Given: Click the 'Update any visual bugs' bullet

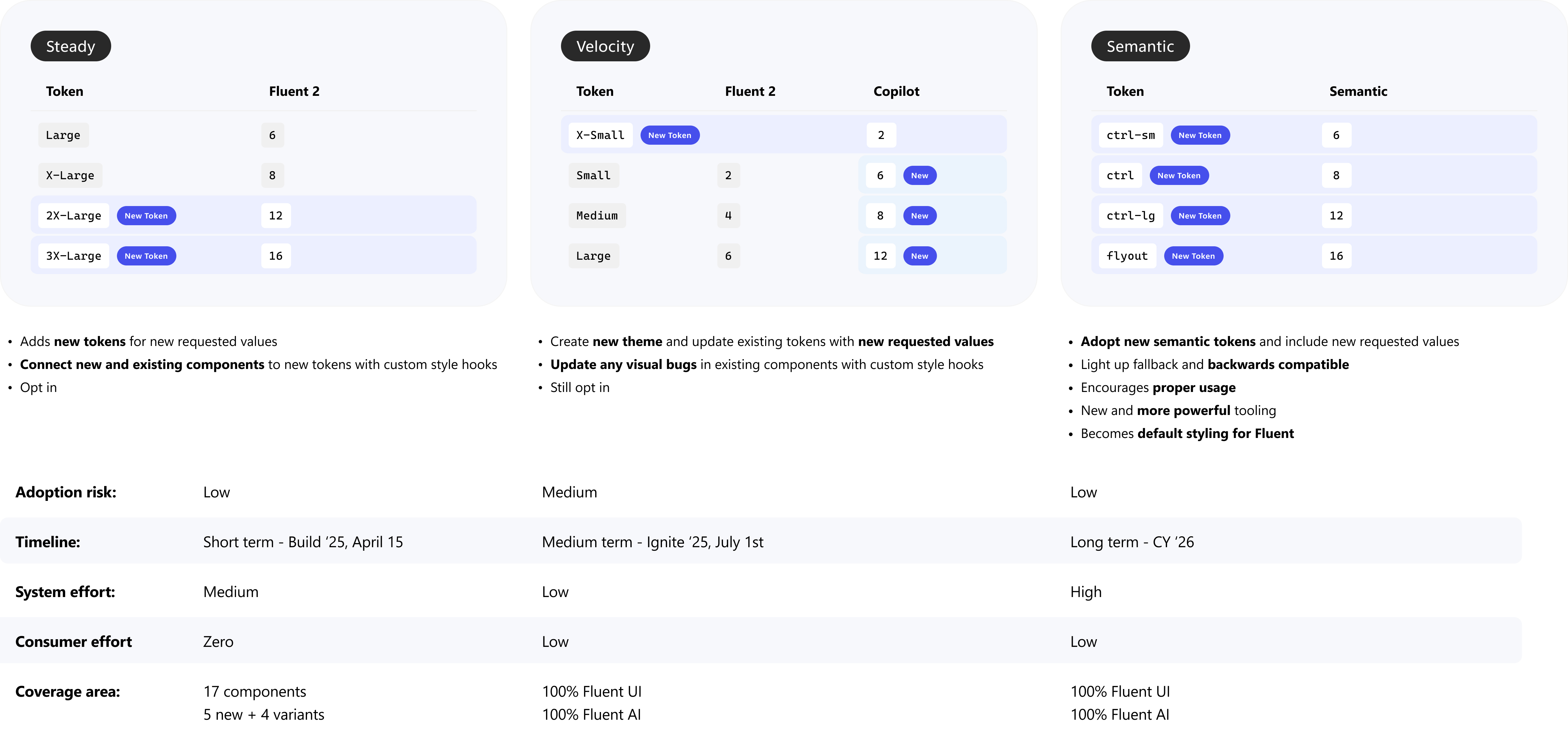Looking at the screenshot, I should tap(767, 365).
